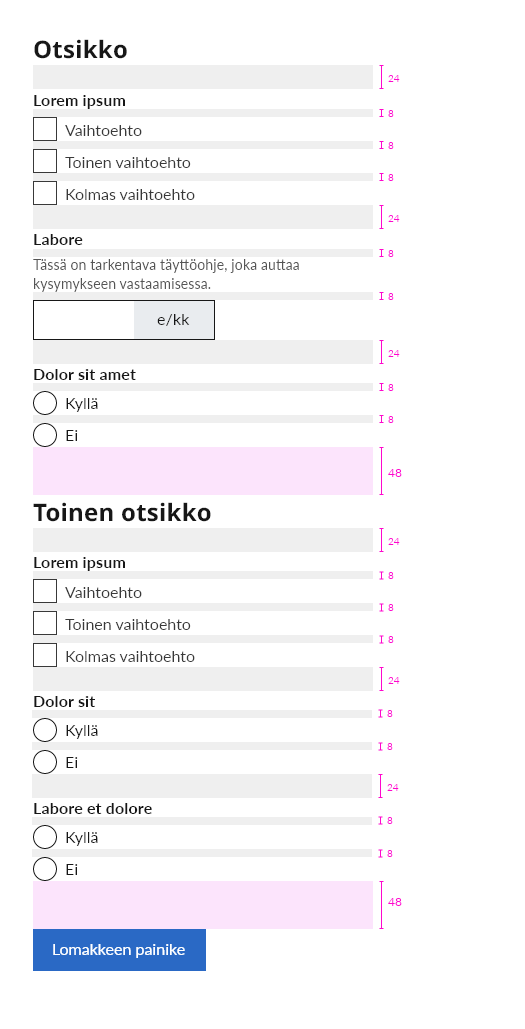Click the help text under Labore

pos(166,274)
